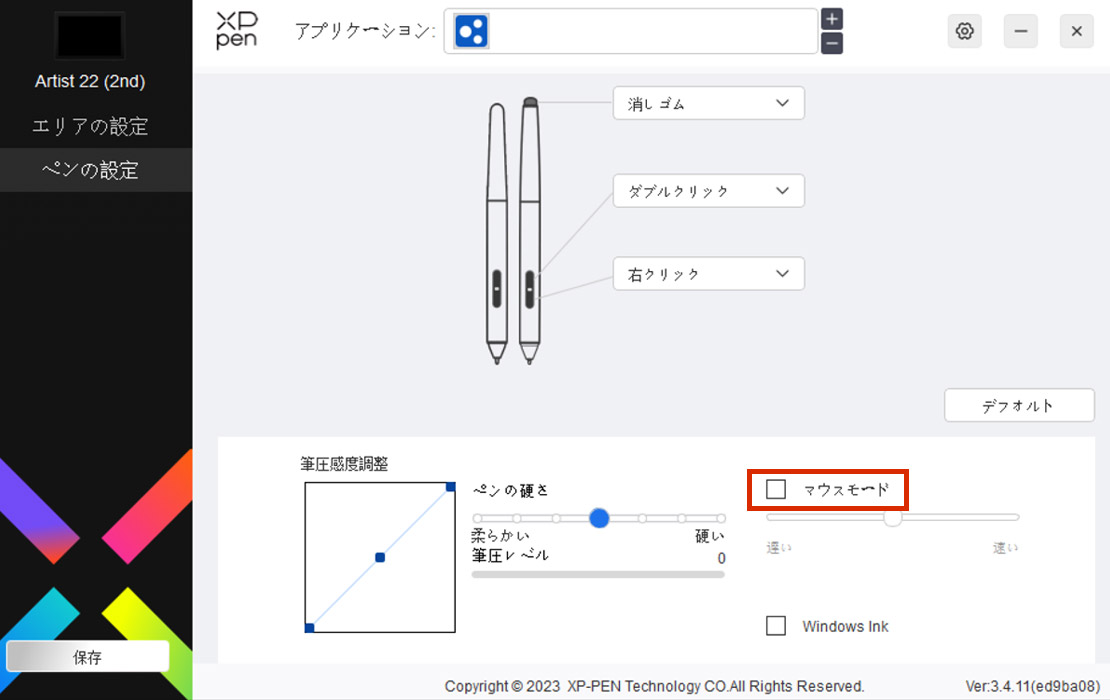The height and width of the screenshot is (700, 1110).
Task: Open the 消しゴム dropdown
Action: tap(709, 103)
